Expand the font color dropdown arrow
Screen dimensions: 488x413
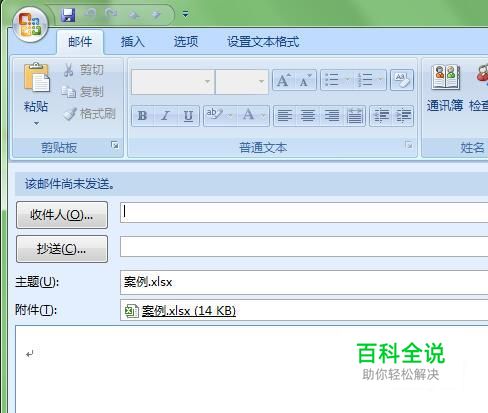pos(263,116)
